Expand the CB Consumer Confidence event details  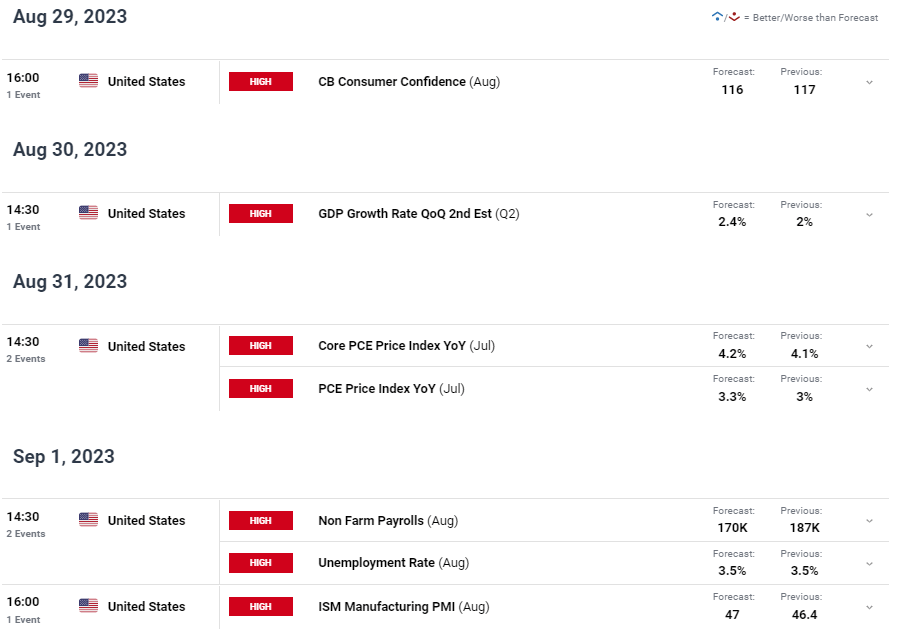click(869, 83)
